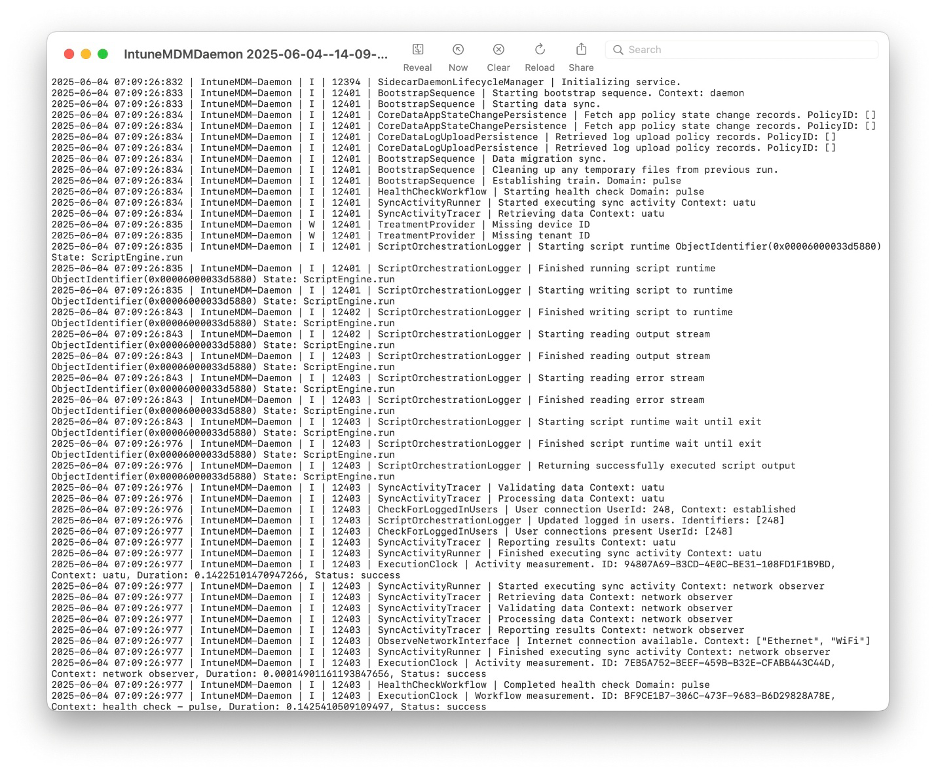The image size is (936, 774).
Task: Select 'Started executing sync activity Context: network observer'
Action: tap(438, 586)
